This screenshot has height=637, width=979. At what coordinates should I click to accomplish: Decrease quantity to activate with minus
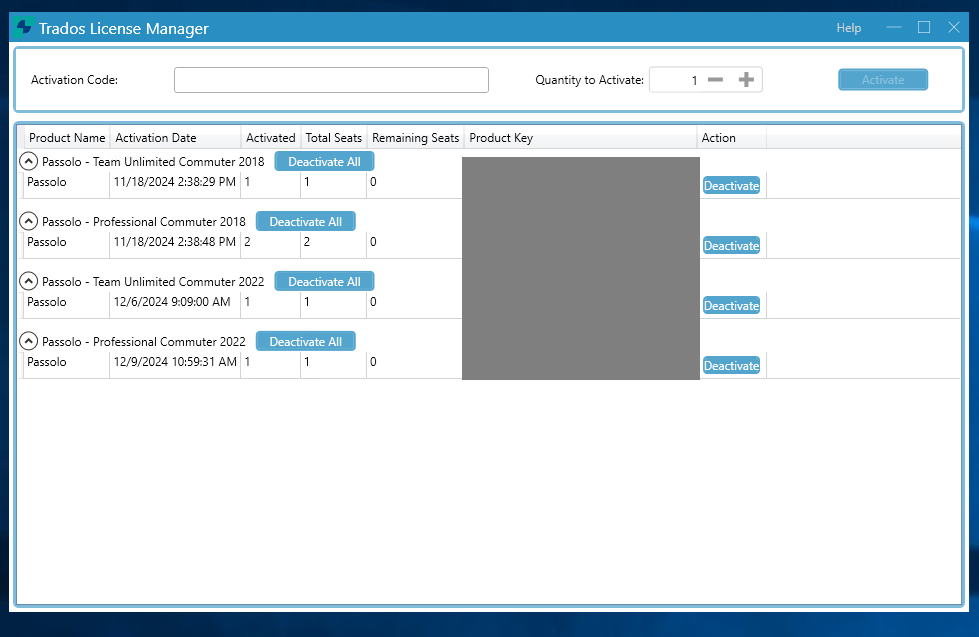[716, 80]
